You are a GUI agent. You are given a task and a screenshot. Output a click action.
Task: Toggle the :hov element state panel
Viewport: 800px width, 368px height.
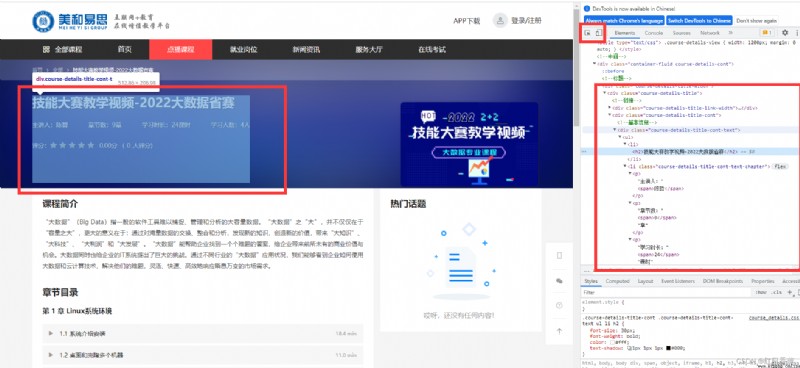point(762,292)
